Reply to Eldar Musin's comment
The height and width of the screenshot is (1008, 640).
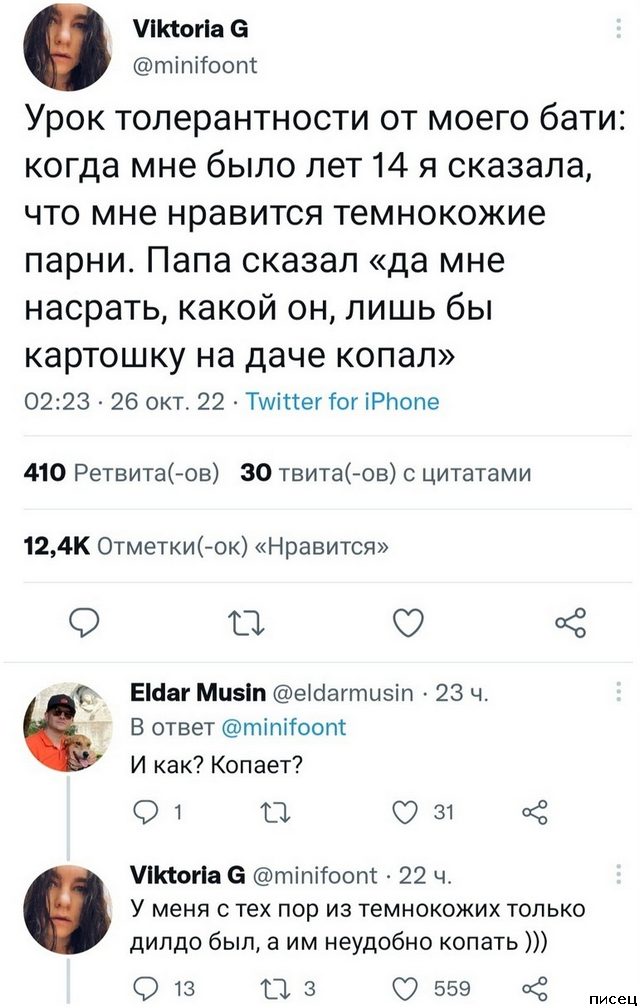145,811
